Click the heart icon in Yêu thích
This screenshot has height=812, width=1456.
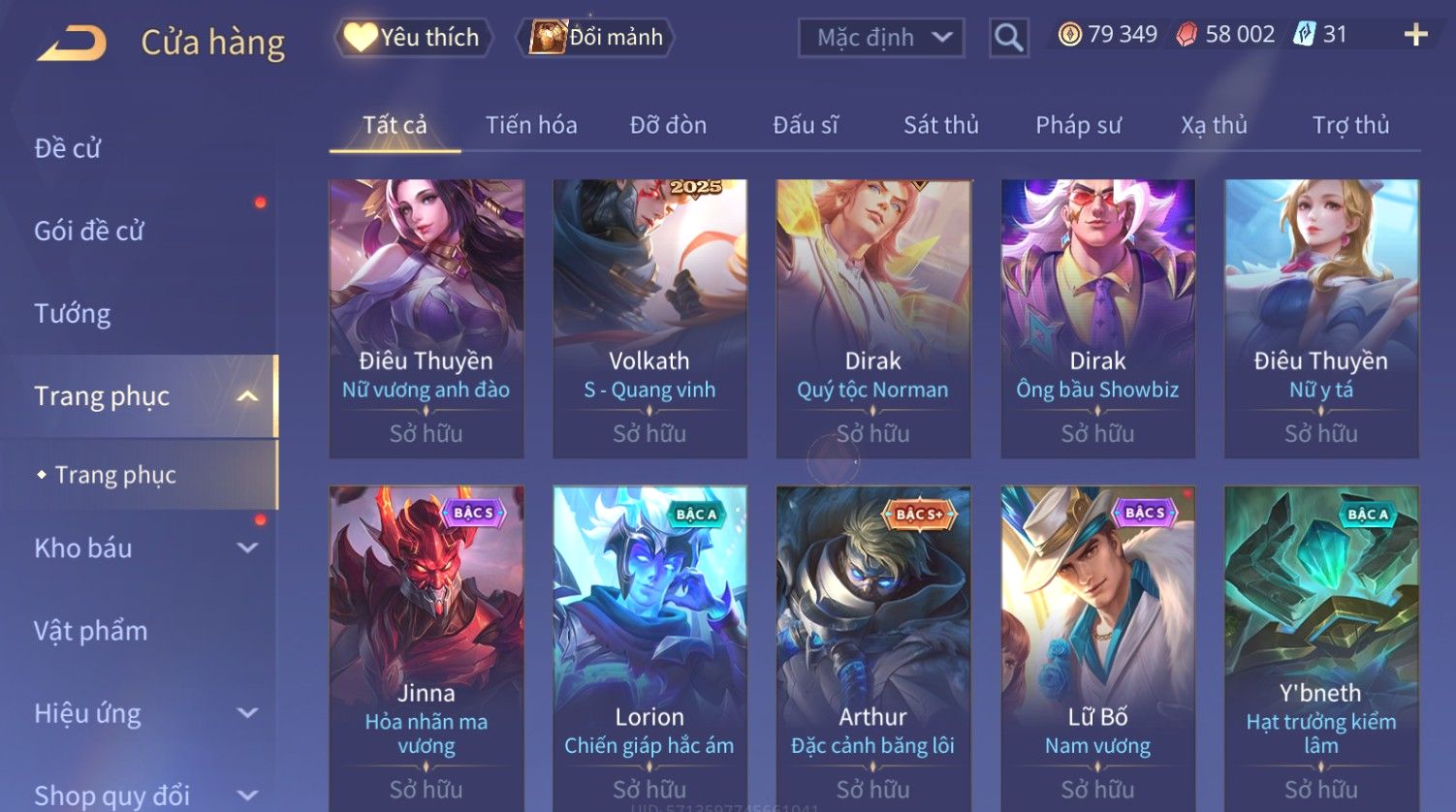coord(360,37)
